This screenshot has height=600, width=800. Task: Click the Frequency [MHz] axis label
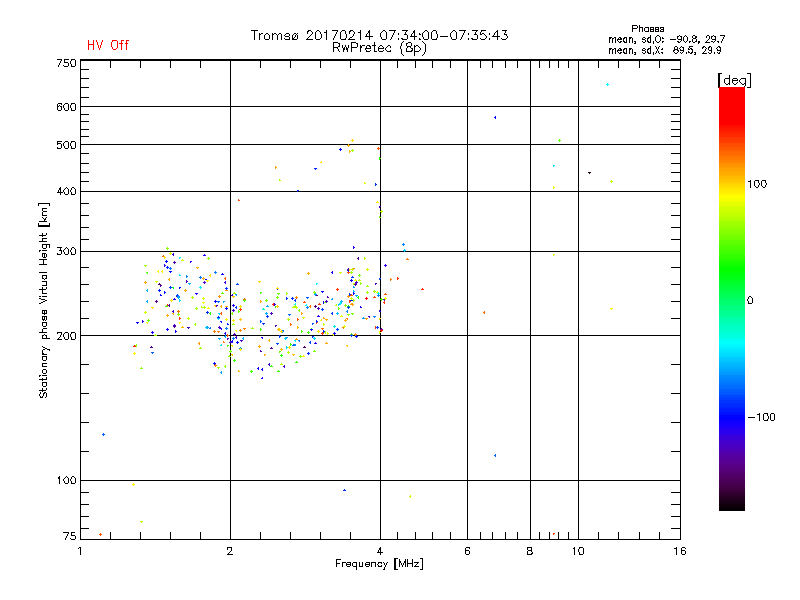(379, 565)
